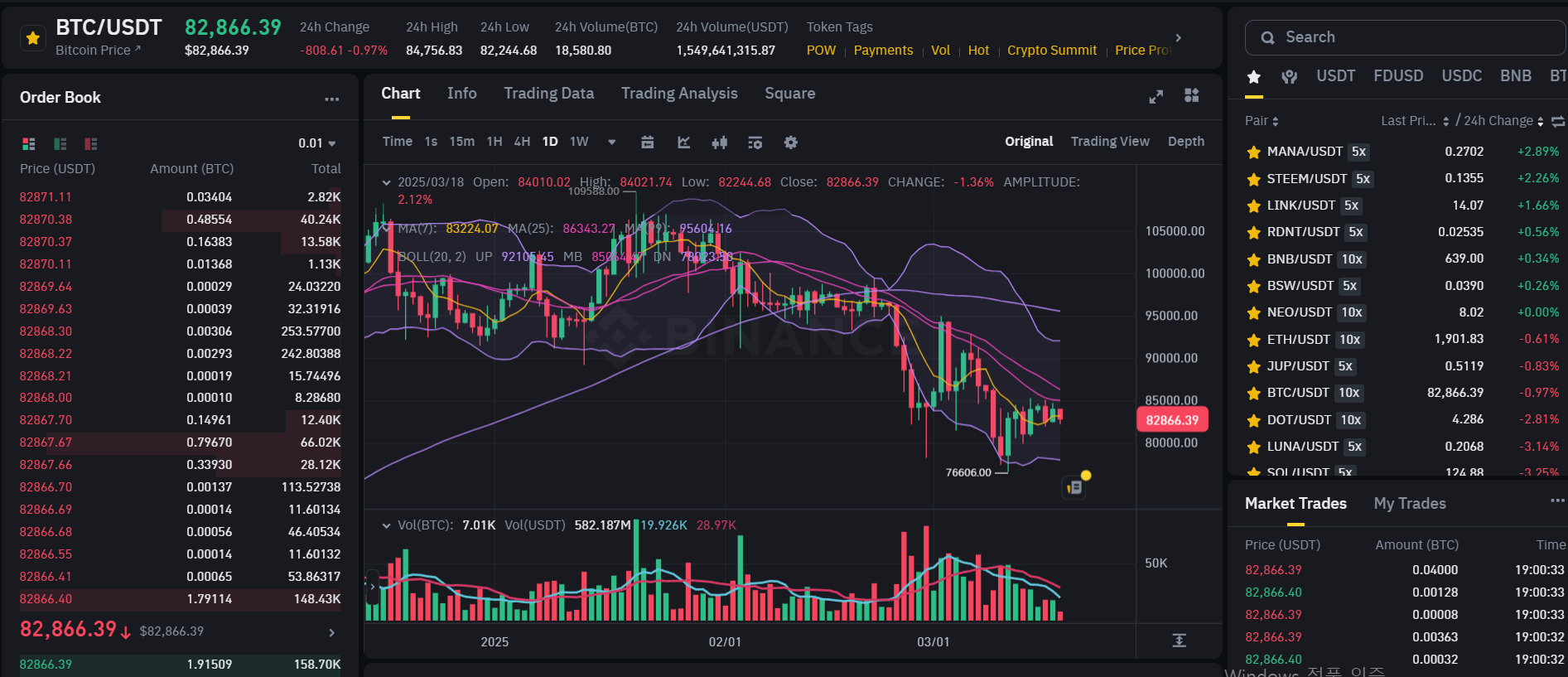Open My Trades tab

click(x=1410, y=504)
